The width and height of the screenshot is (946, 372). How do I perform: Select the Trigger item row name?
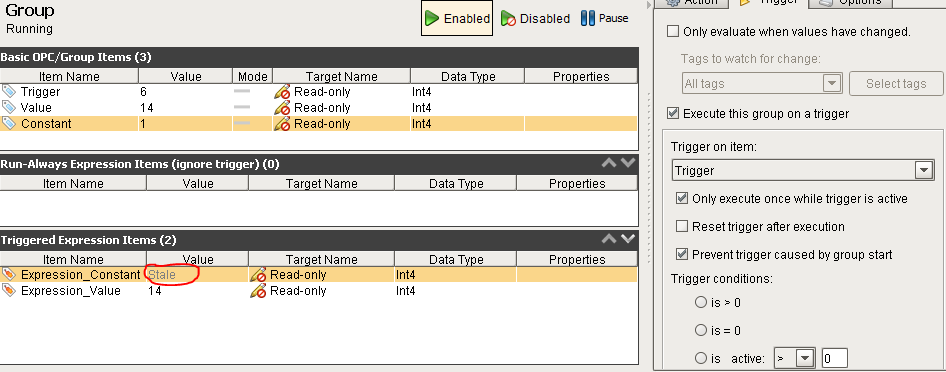[40, 92]
